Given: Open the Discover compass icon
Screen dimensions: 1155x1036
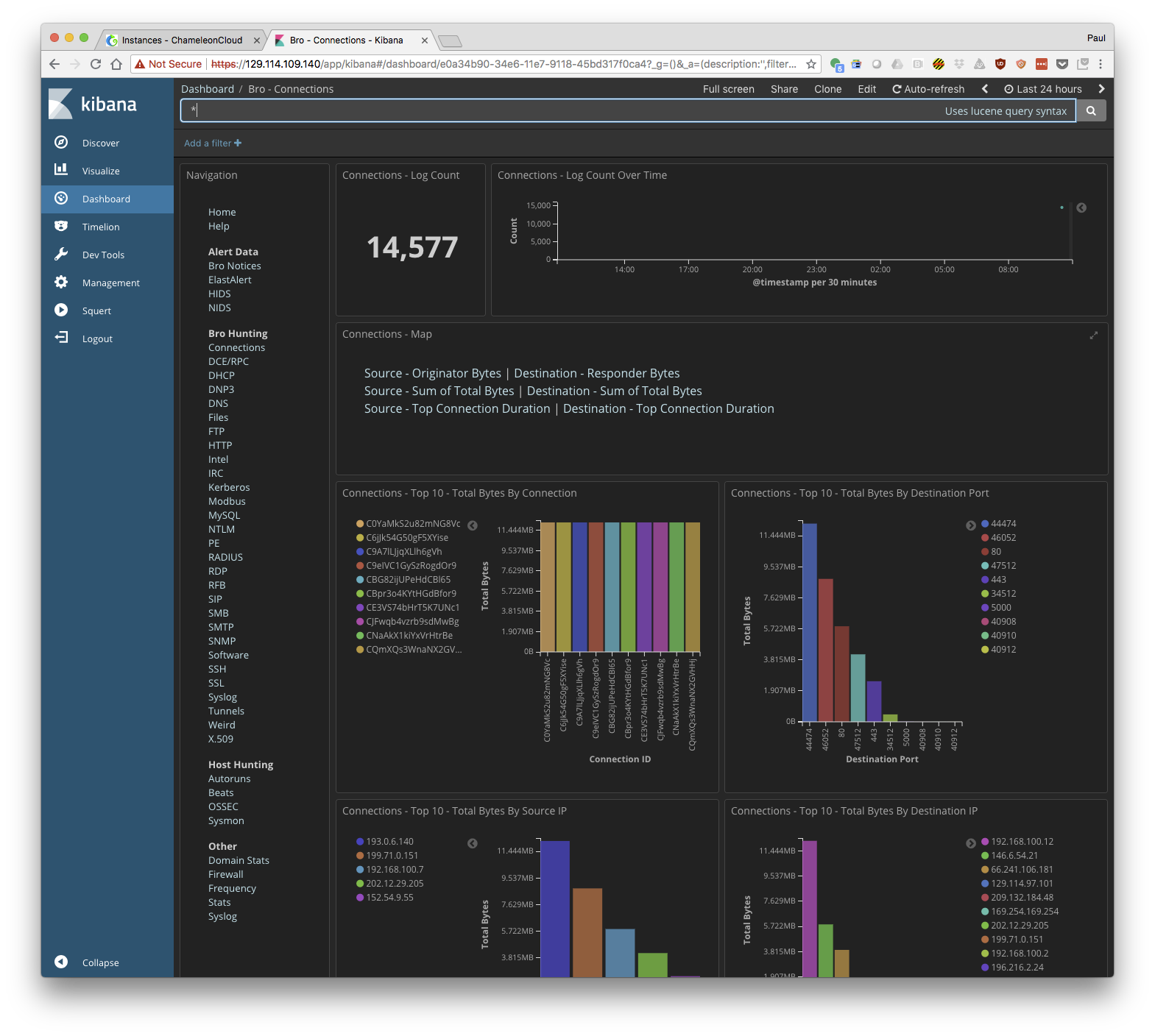Looking at the screenshot, I should pos(61,142).
